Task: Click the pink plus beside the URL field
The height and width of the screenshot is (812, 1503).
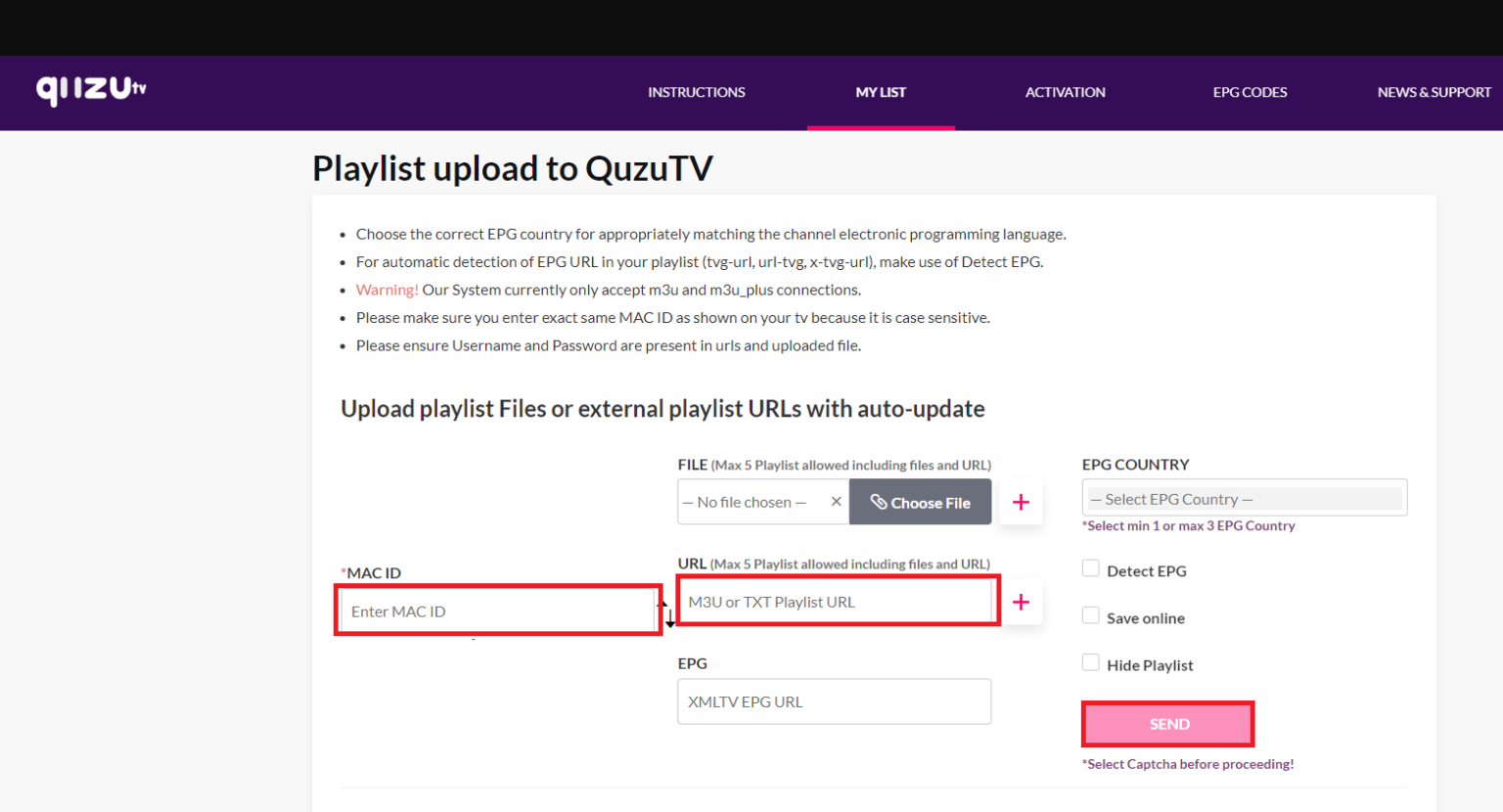Action: point(1021,602)
